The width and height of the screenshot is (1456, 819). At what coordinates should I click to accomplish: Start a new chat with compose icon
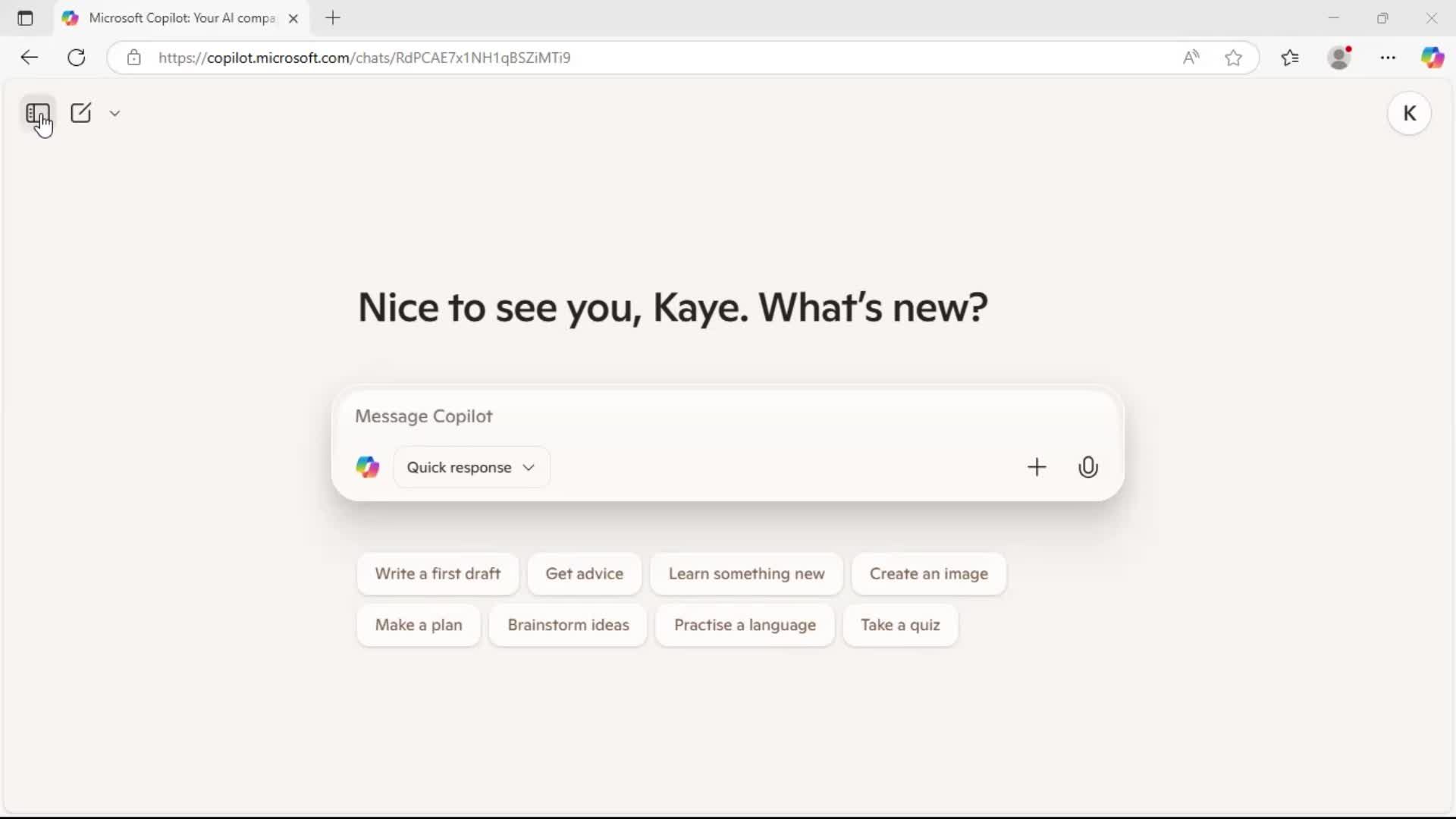click(x=80, y=113)
